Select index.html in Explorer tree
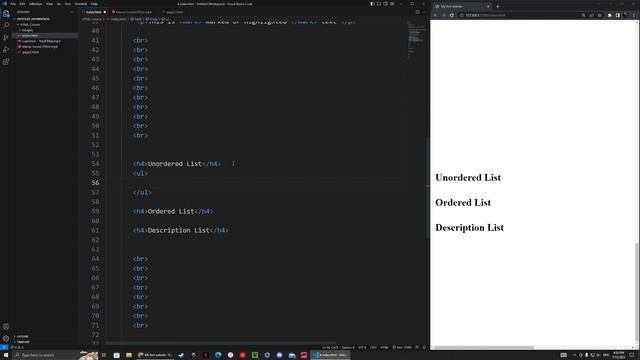This screenshot has height=360, width=640. [x=30, y=36]
